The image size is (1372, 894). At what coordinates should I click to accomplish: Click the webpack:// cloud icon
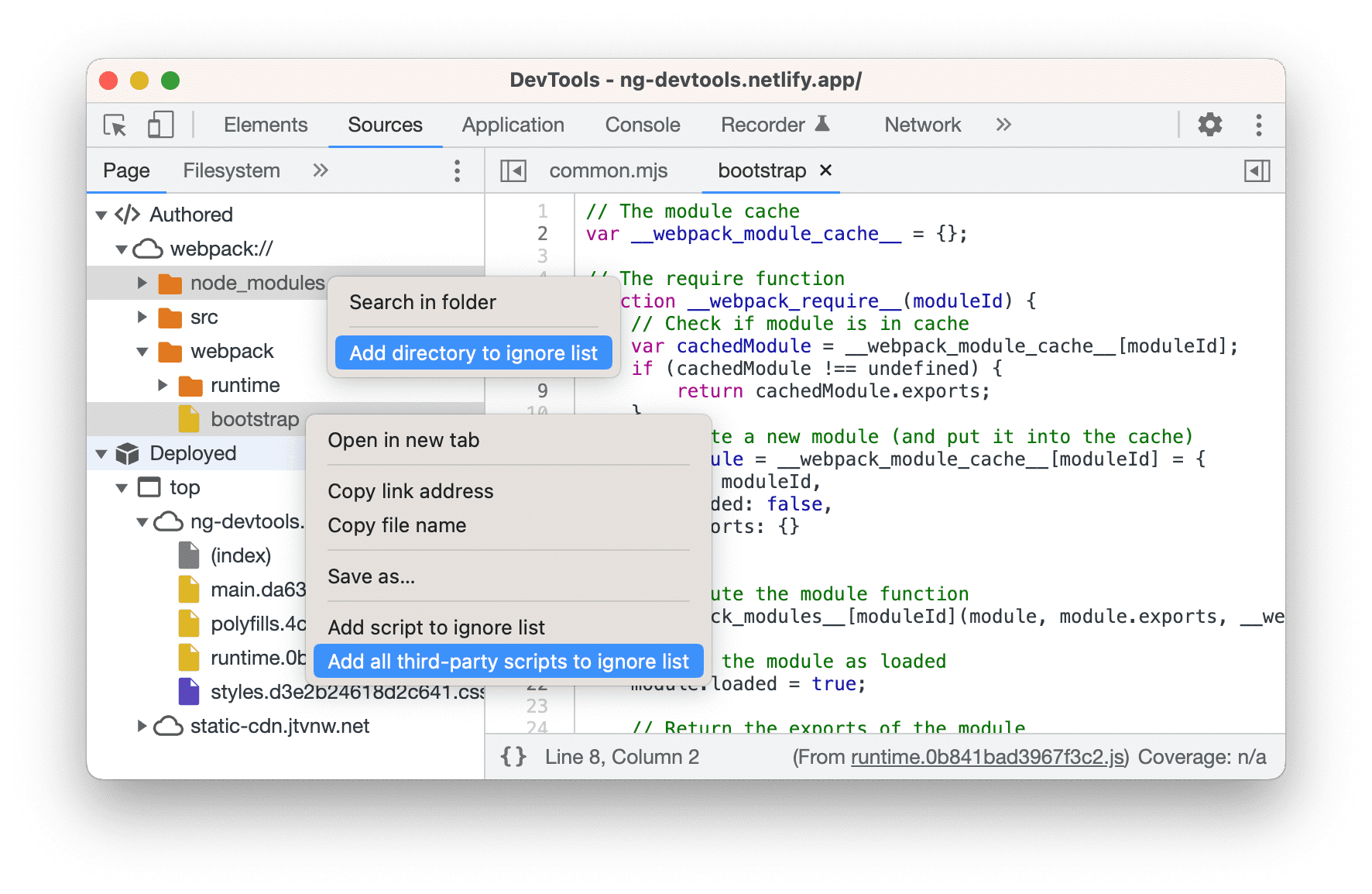(x=146, y=249)
